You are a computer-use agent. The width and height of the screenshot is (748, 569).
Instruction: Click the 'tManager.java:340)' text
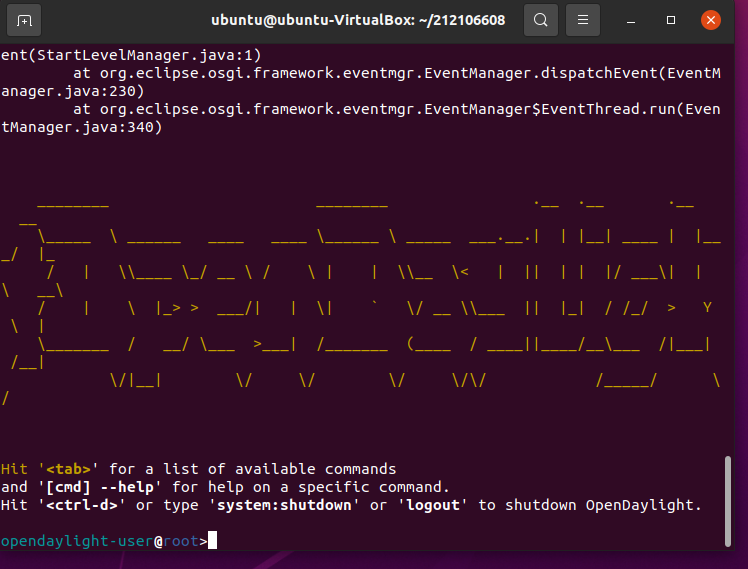coord(82,127)
